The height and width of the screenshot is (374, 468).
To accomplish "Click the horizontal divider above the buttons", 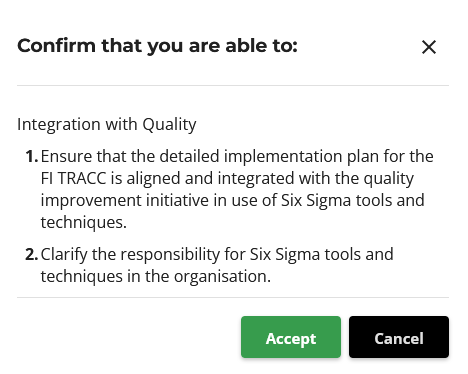I will (233, 297).
